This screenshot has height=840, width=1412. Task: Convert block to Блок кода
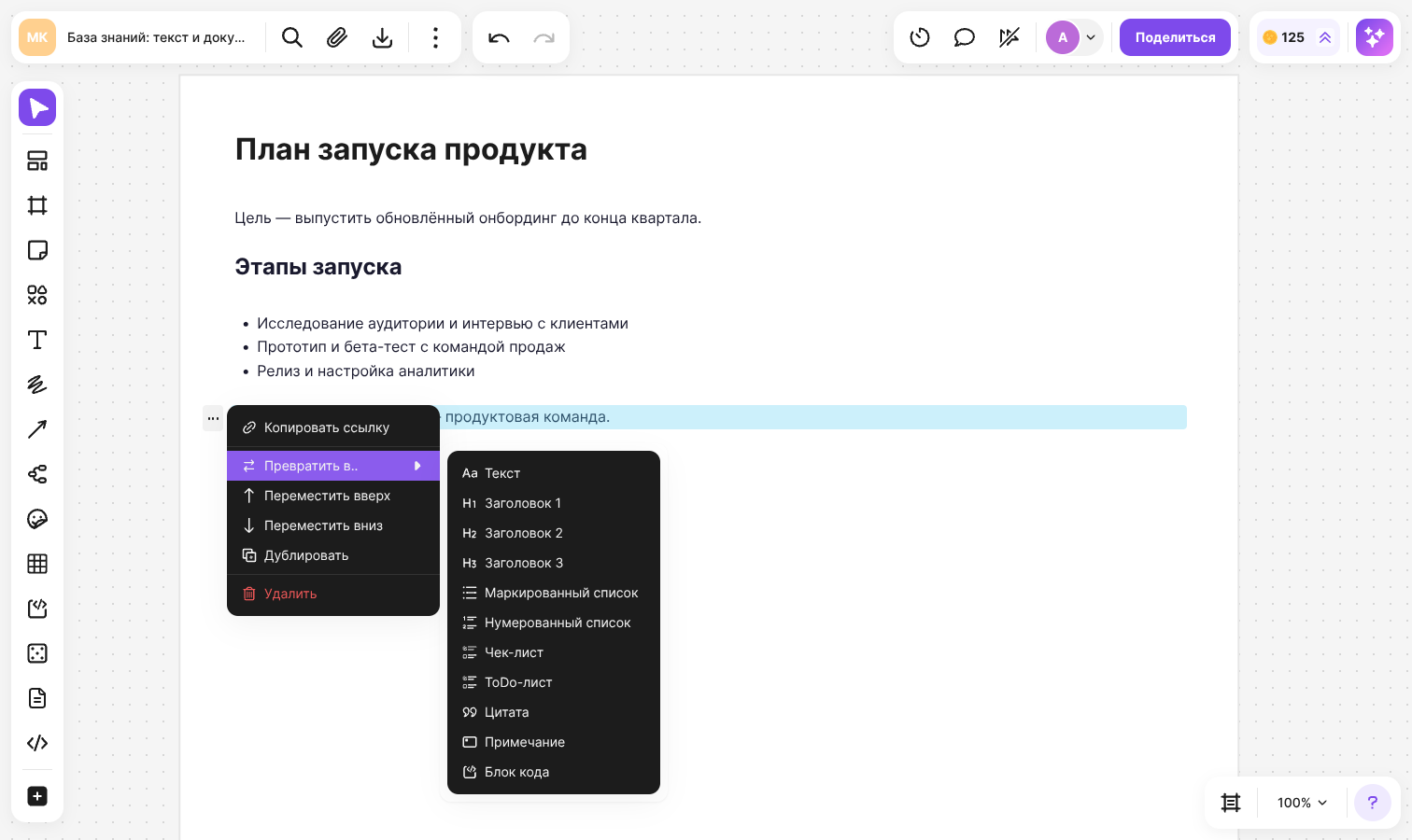(x=554, y=772)
